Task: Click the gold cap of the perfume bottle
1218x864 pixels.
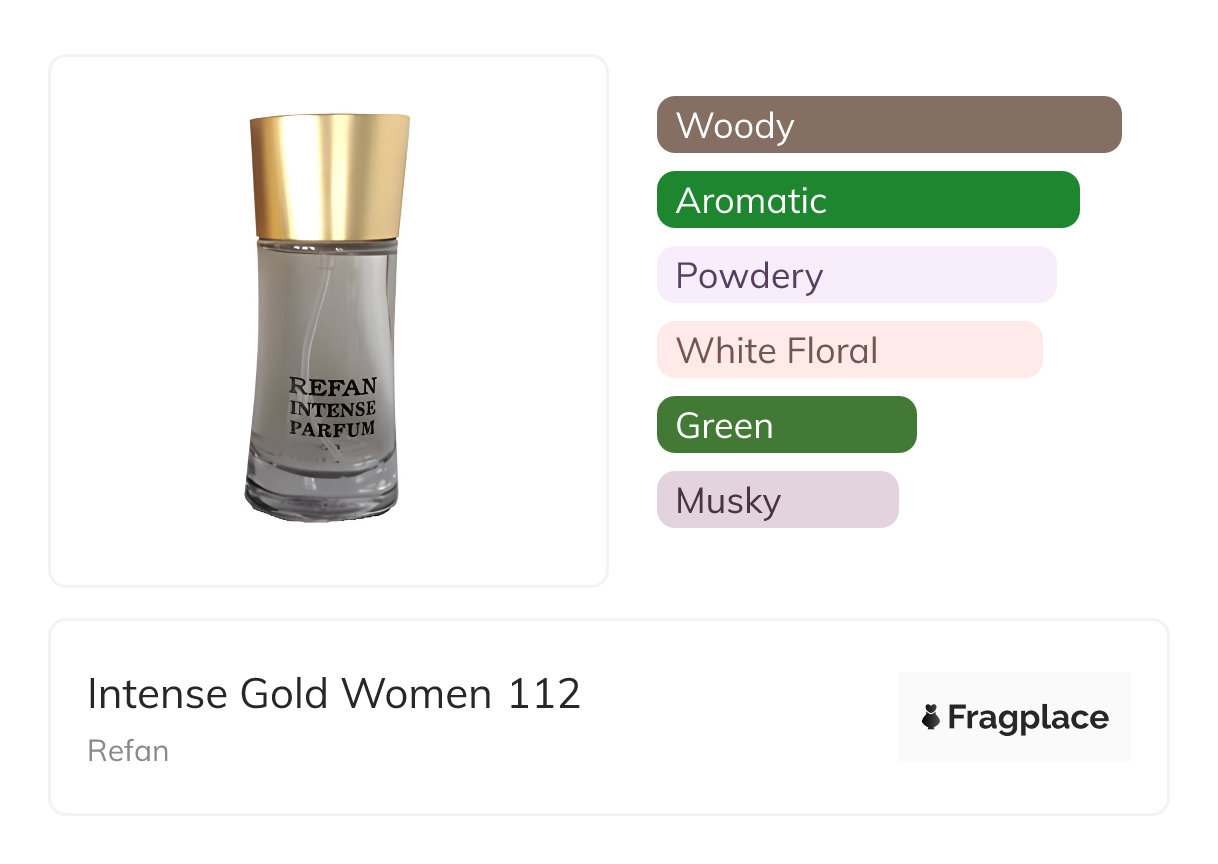Action: click(x=329, y=175)
